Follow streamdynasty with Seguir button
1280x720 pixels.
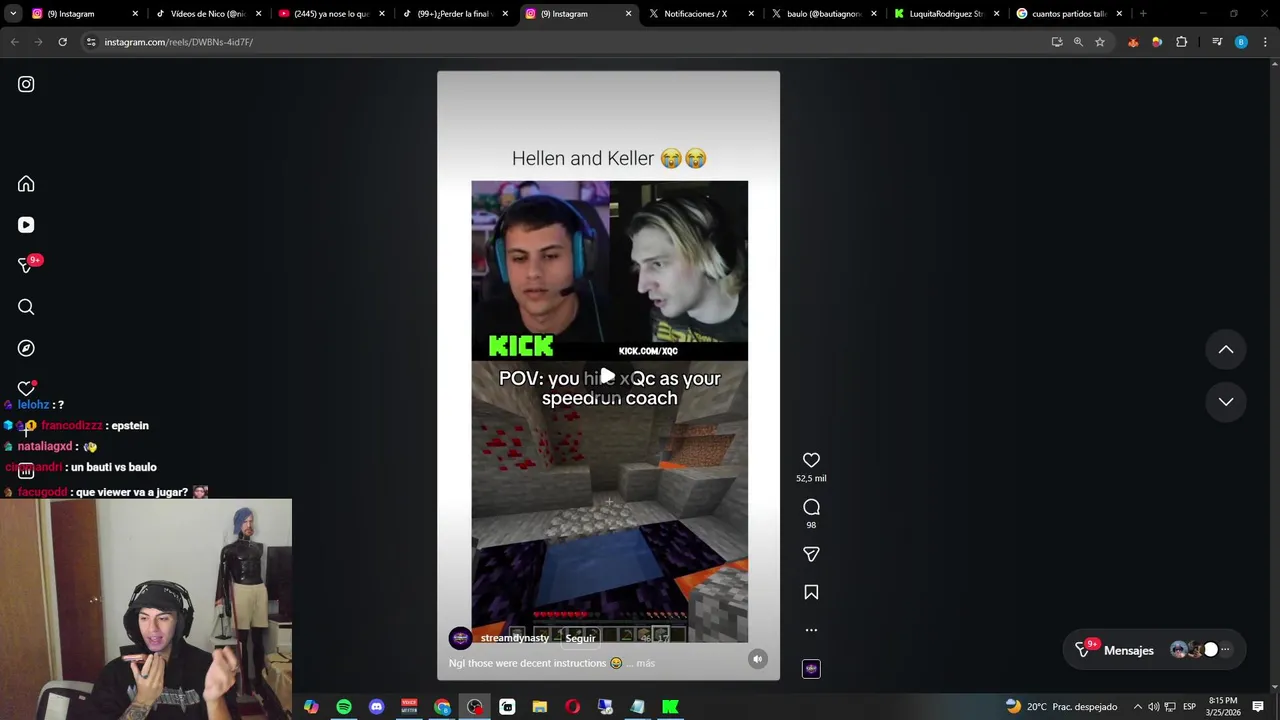[x=580, y=638]
